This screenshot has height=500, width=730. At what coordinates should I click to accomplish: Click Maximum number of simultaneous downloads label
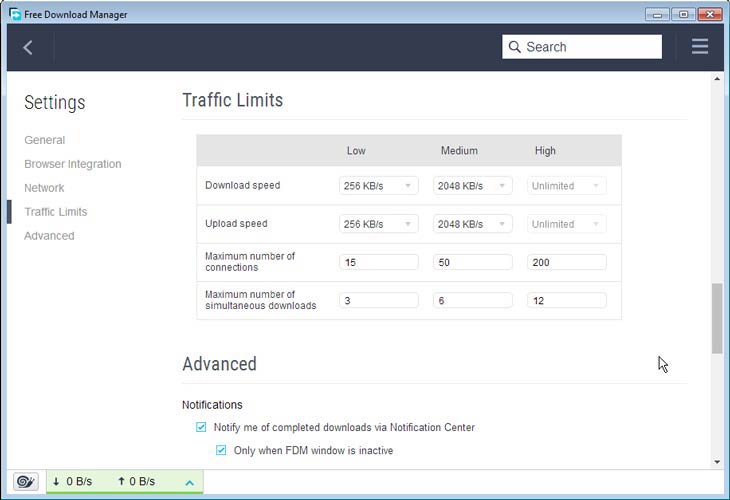(x=261, y=300)
